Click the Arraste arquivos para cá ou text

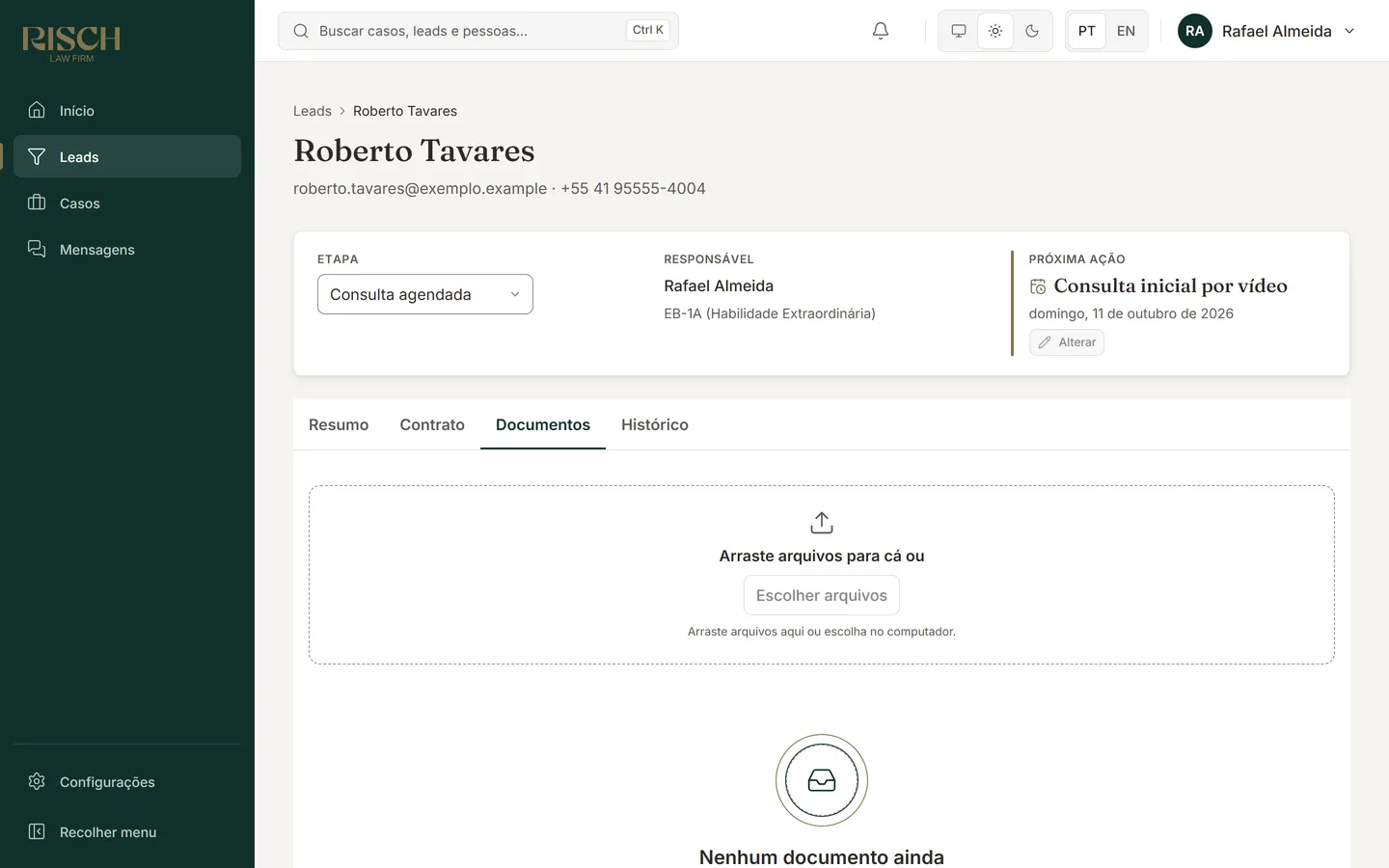click(822, 556)
